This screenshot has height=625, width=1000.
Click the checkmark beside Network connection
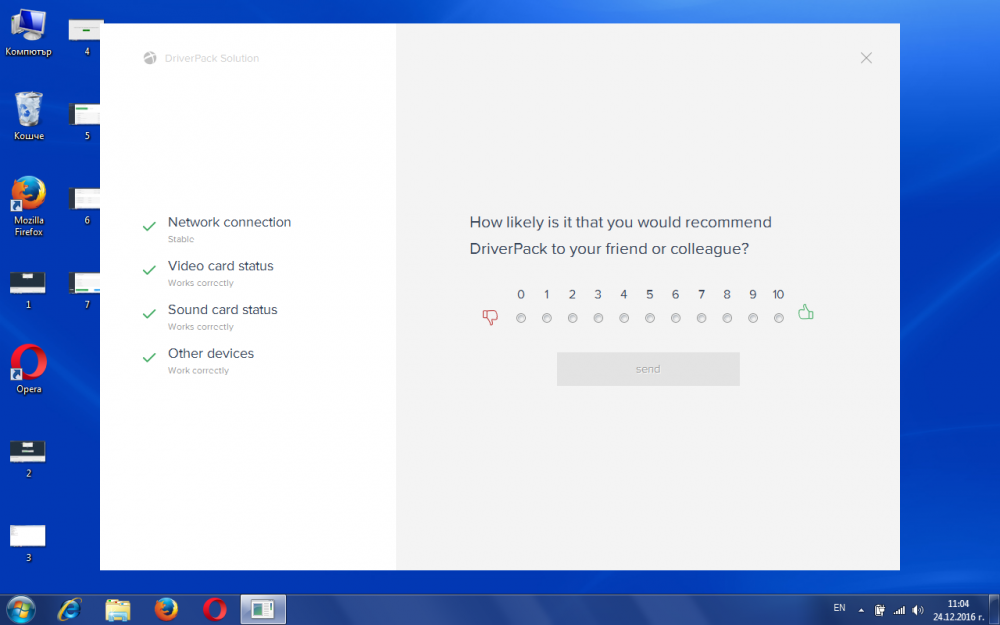click(149, 226)
